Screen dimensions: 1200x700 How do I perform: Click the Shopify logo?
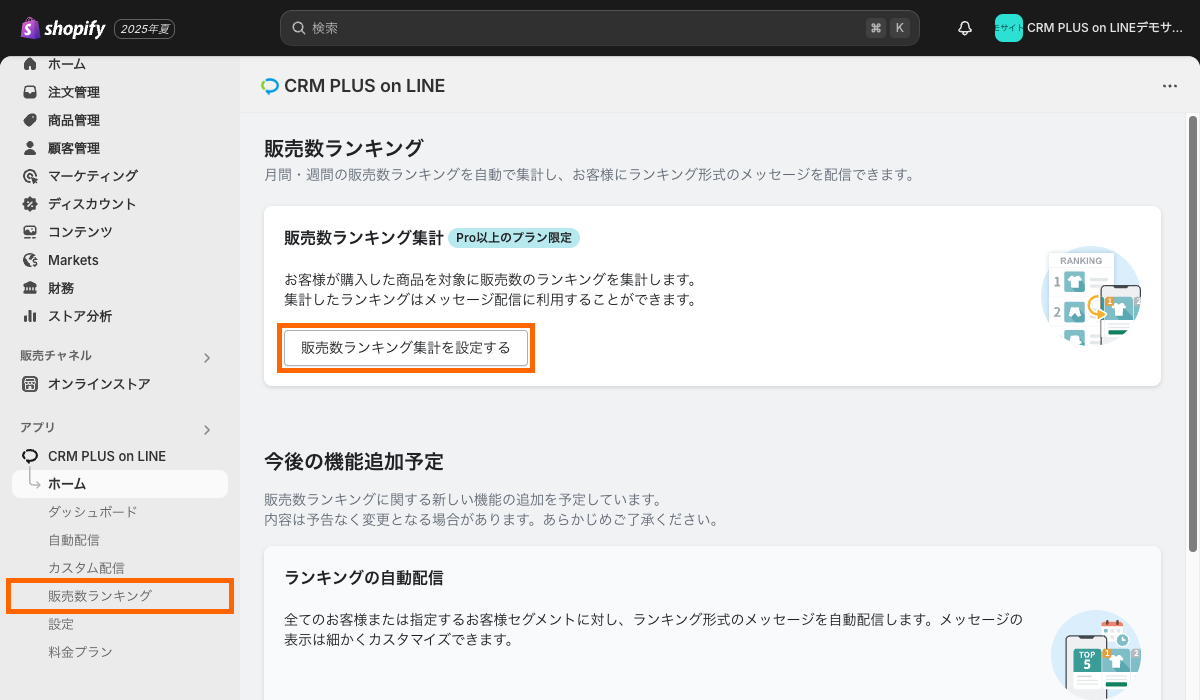pos(62,28)
